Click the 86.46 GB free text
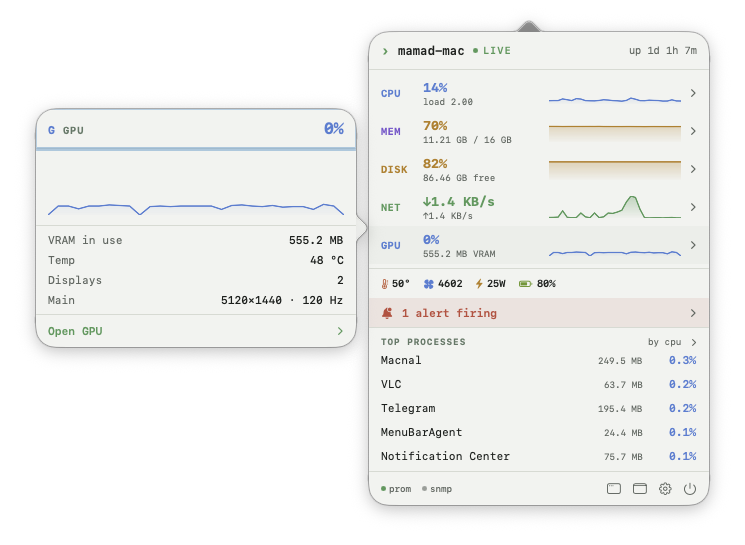This screenshot has height=545, width=745. click(459, 178)
